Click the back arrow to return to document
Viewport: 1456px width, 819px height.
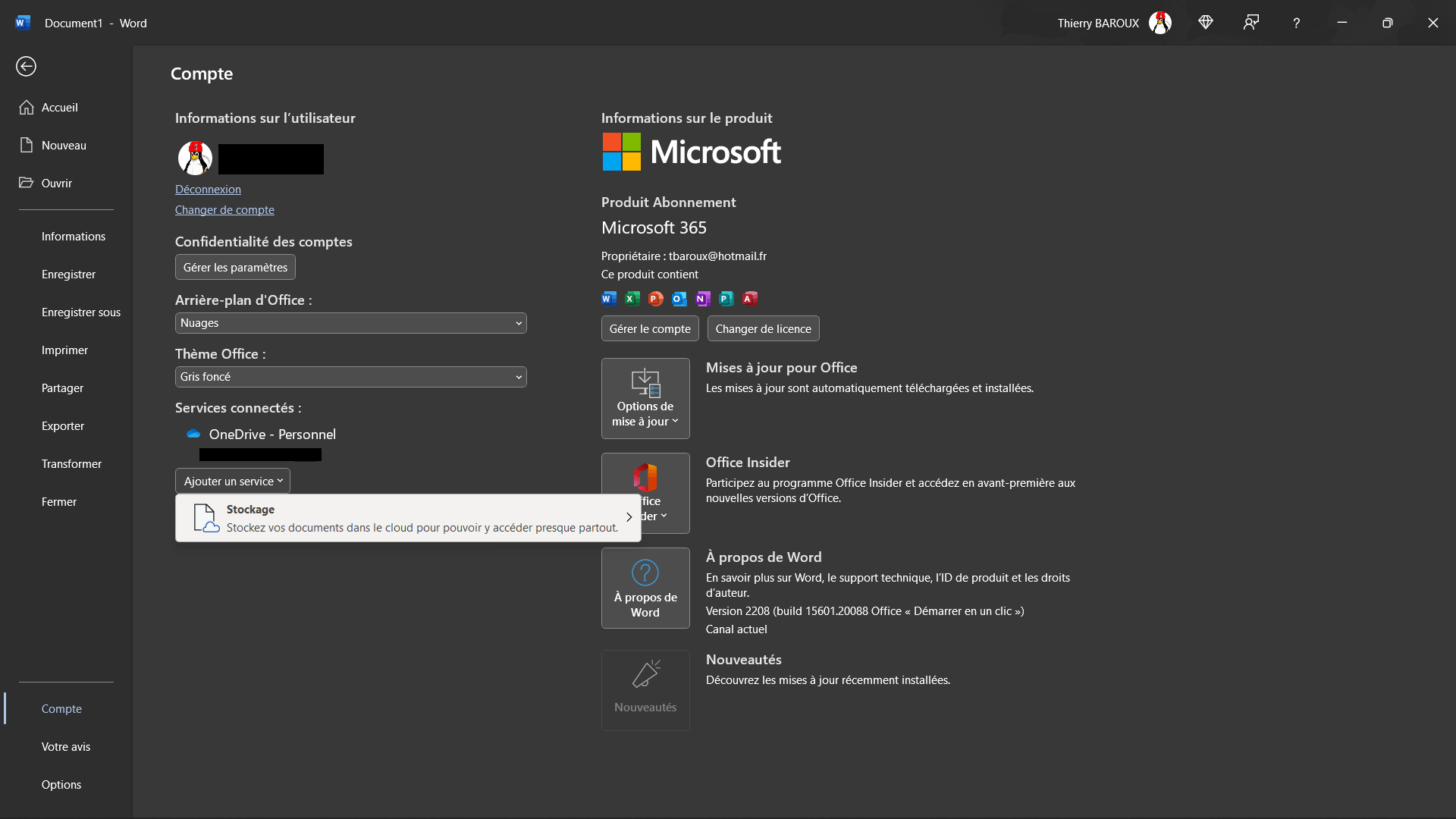(26, 67)
